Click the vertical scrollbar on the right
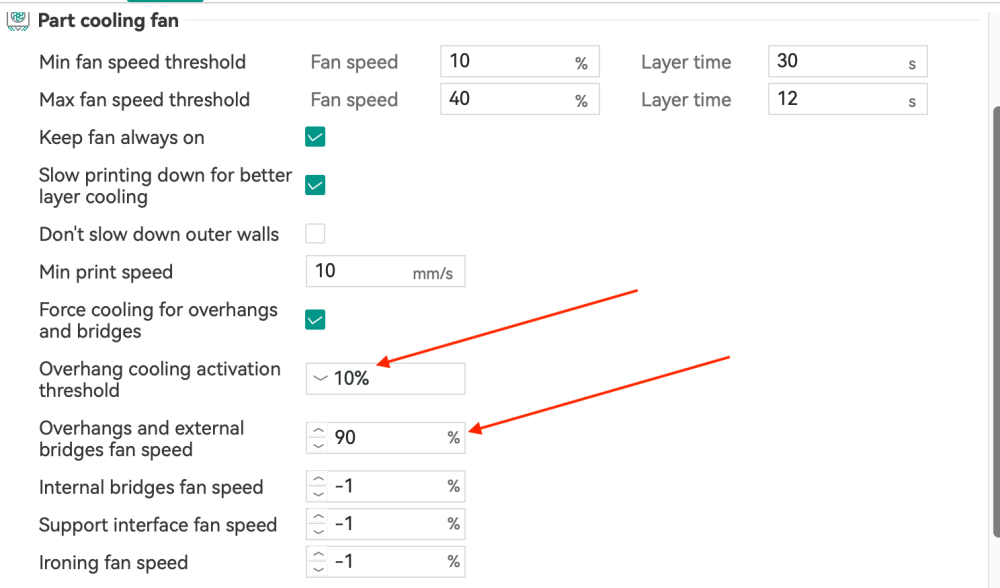 (x=994, y=300)
